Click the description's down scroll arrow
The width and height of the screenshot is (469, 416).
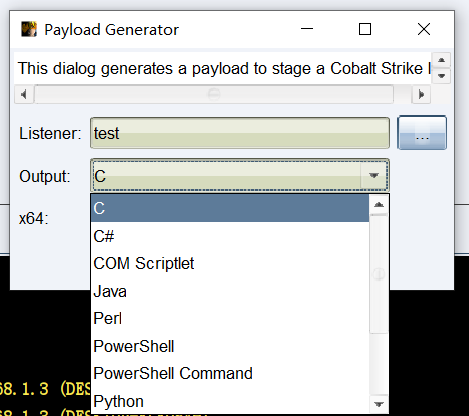tap(442, 76)
